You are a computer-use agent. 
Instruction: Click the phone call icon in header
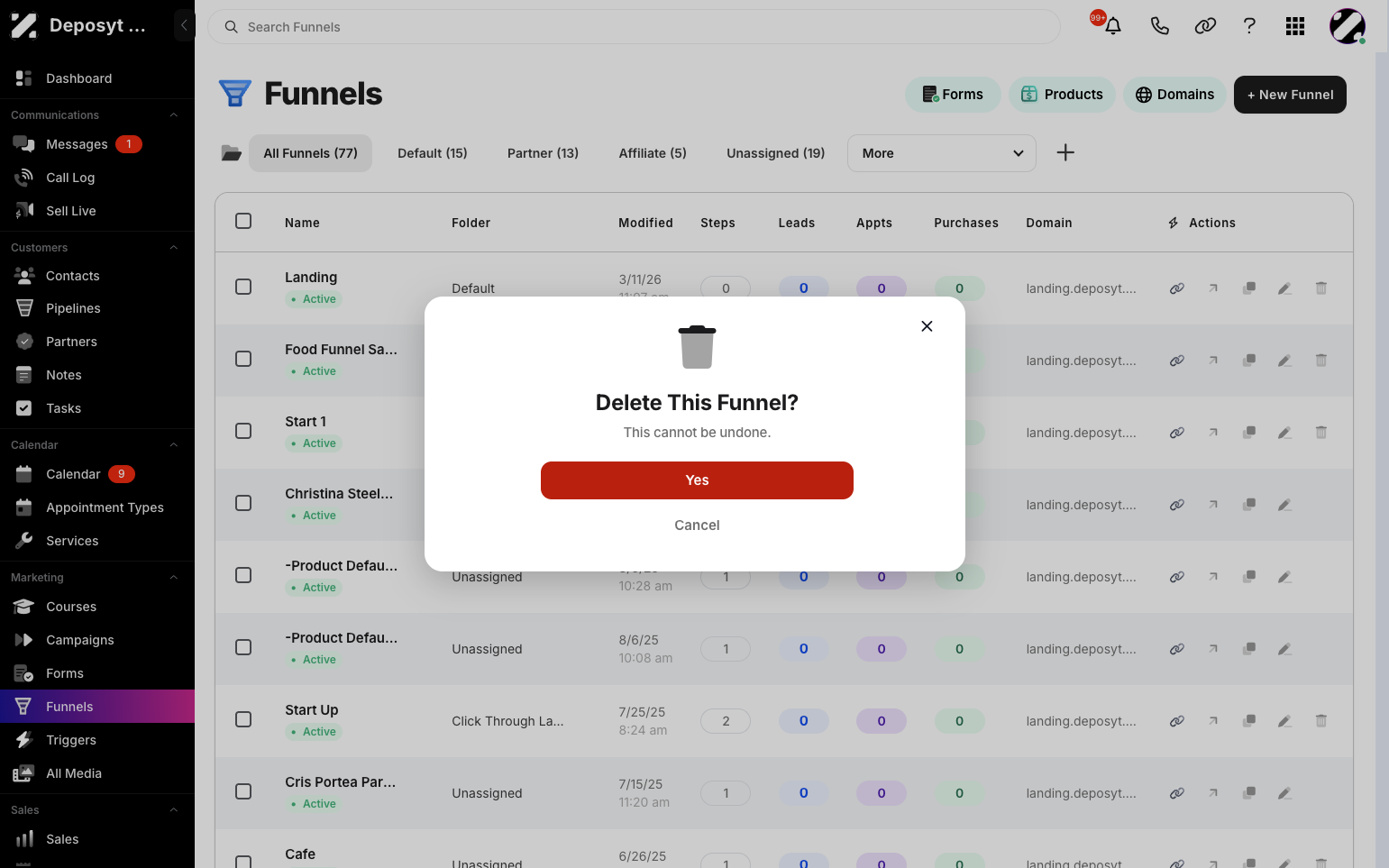(1160, 26)
